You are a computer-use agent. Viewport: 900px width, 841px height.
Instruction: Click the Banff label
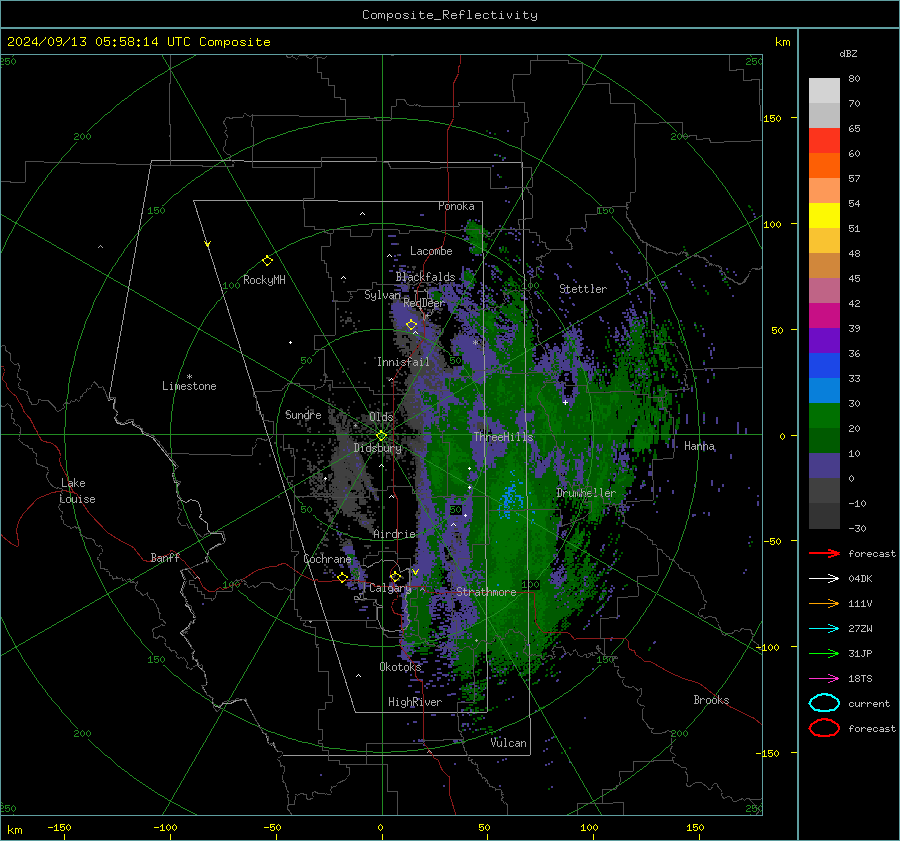(165, 557)
